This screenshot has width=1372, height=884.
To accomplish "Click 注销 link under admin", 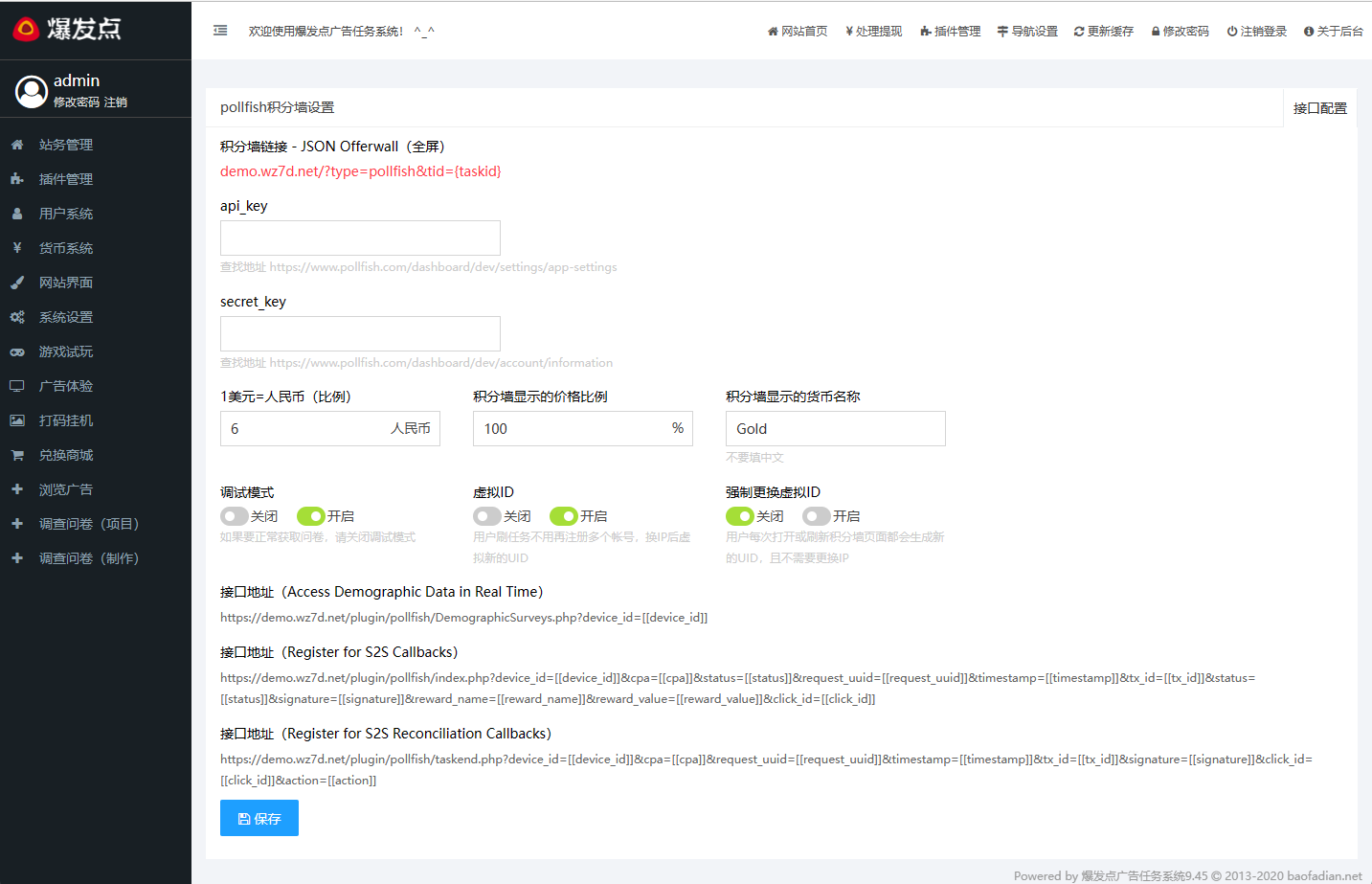I will pos(116,102).
